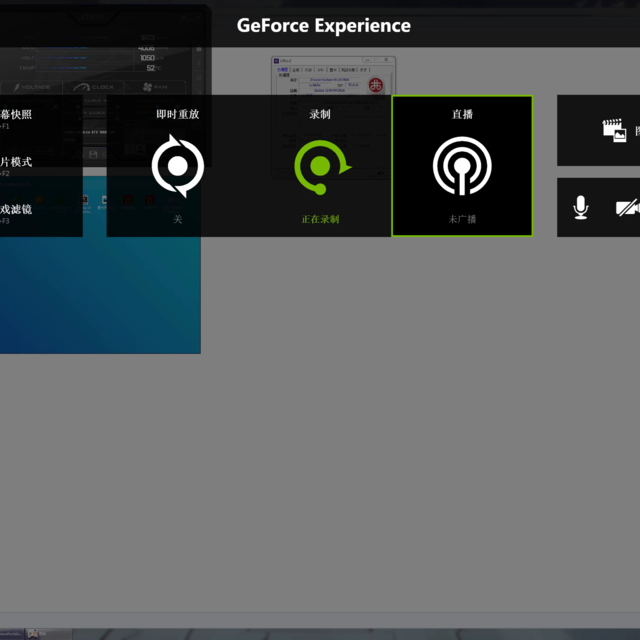Click the TEMP 52 reading in Afterburner
This screenshot has width=640, height=640.
coord(151,68)
